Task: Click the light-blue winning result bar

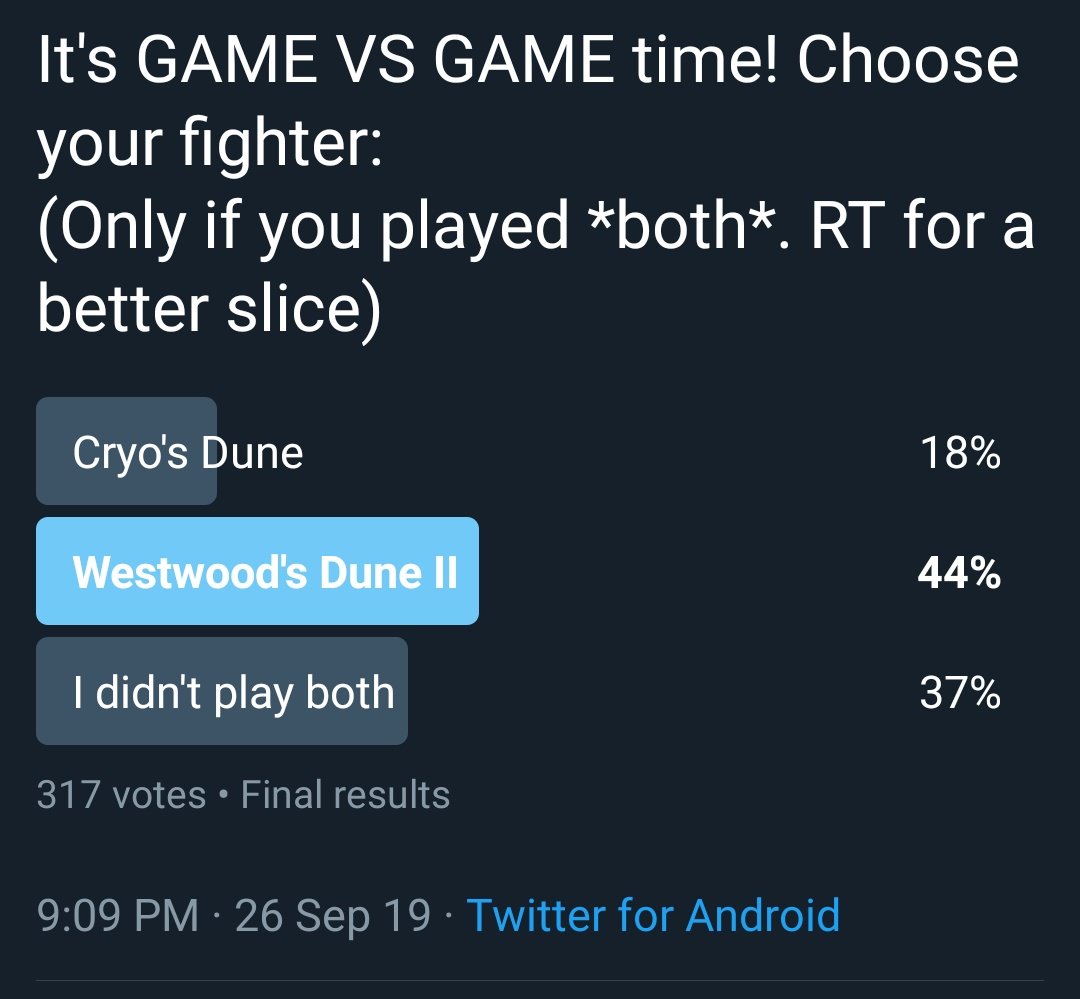Action: [257, 571]
